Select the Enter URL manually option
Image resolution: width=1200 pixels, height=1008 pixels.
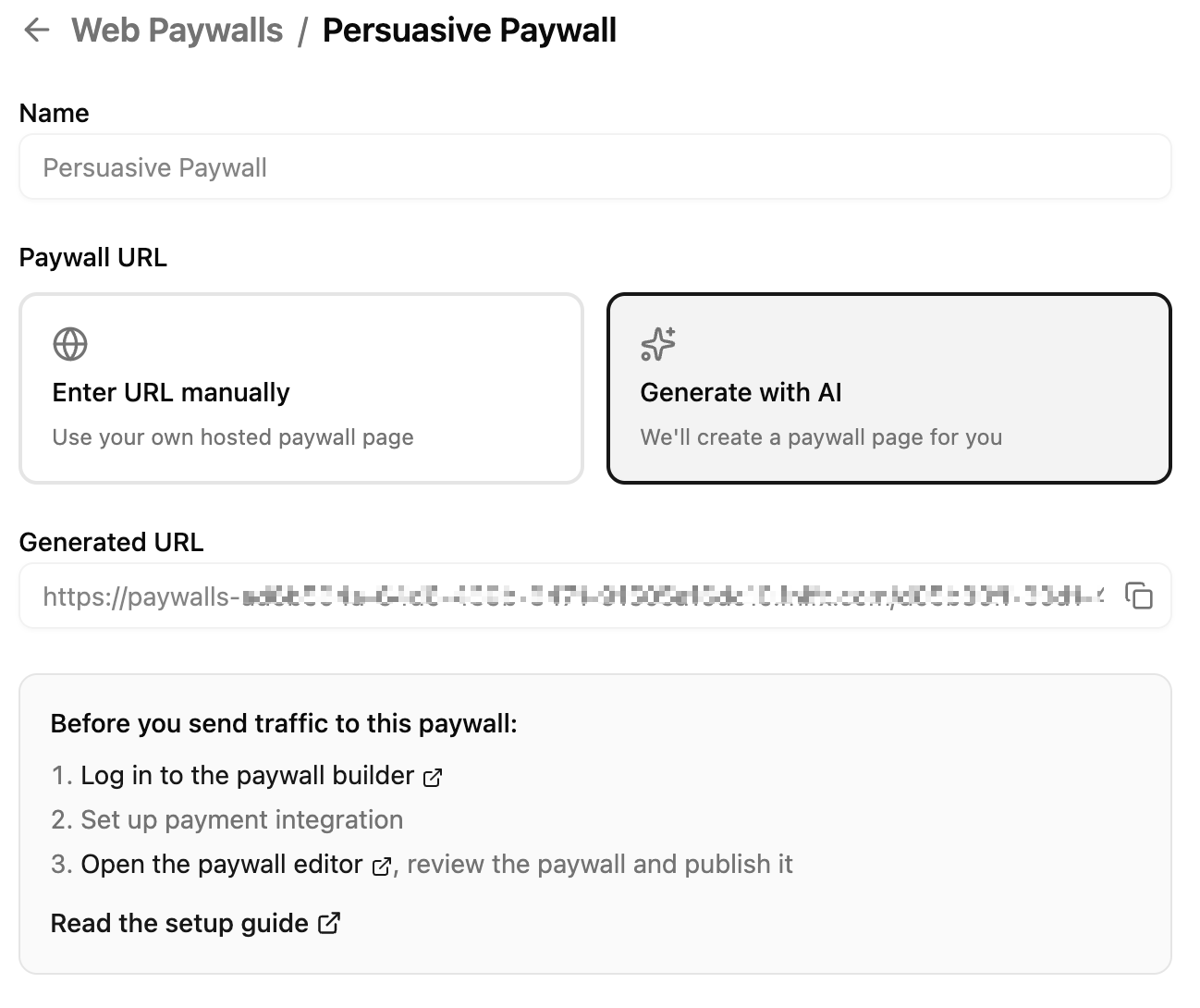[x=300, y=388]
